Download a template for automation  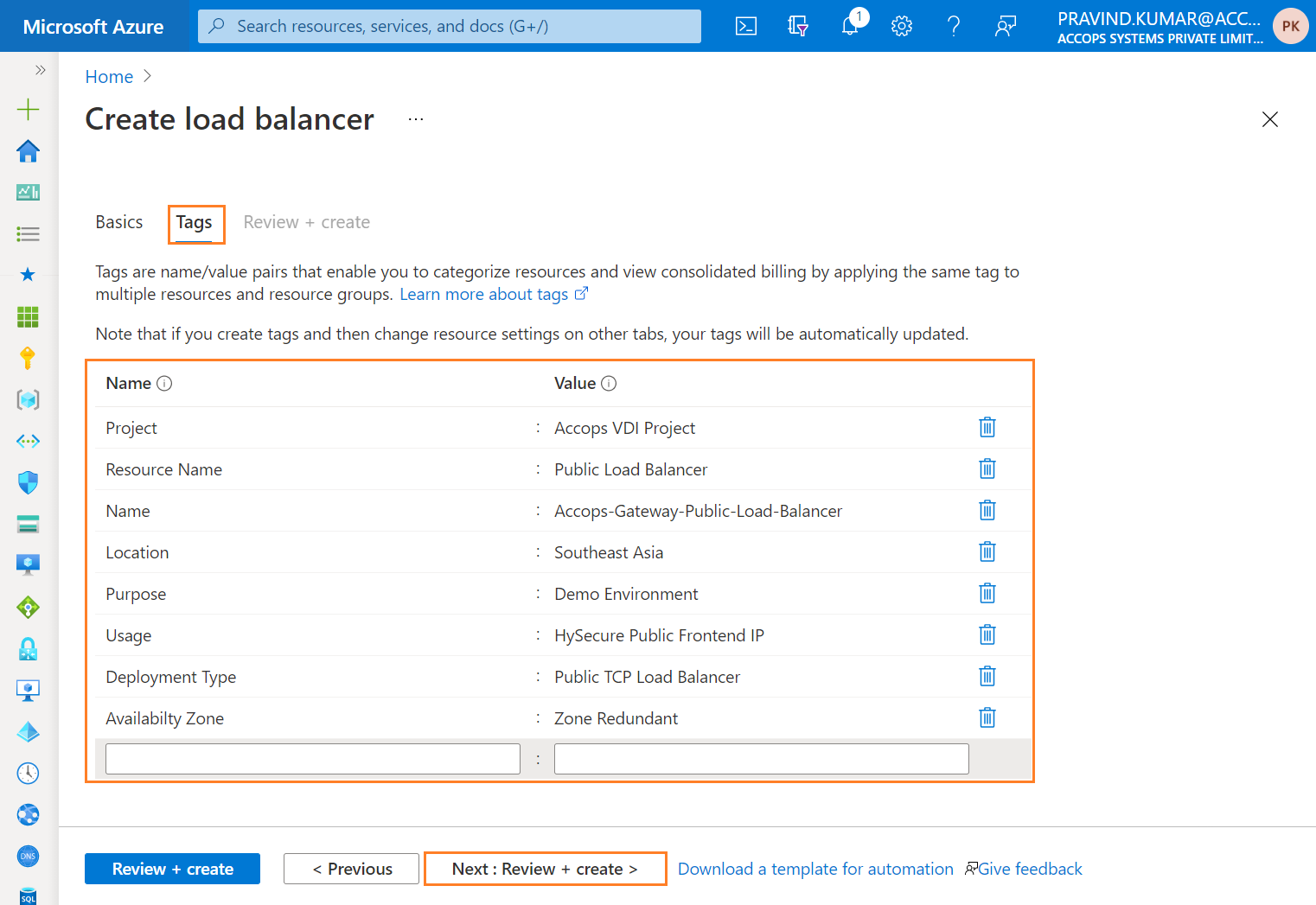(x=815, y=869)
